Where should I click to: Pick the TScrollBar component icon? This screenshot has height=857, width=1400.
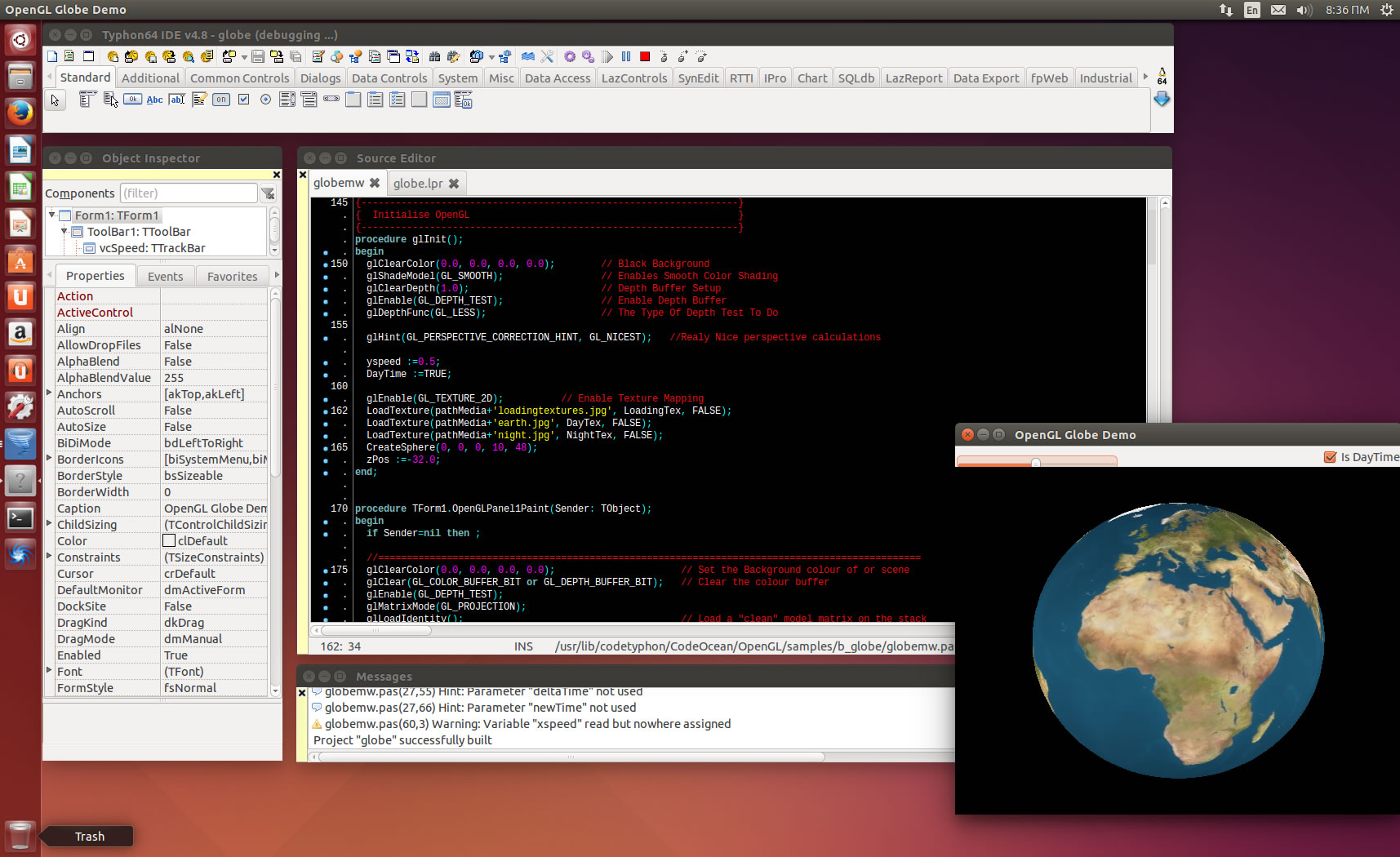tap(331, 99)
